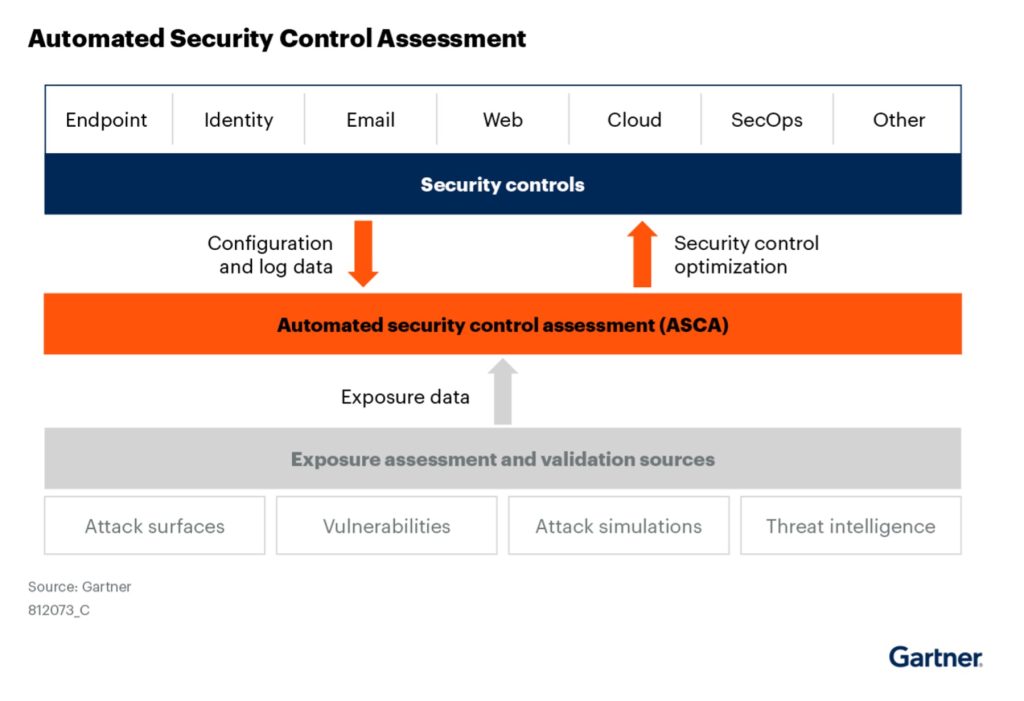This screenshot has height=701, width=1024.
Task: Open the Email segment
Action: coord(370,120)
